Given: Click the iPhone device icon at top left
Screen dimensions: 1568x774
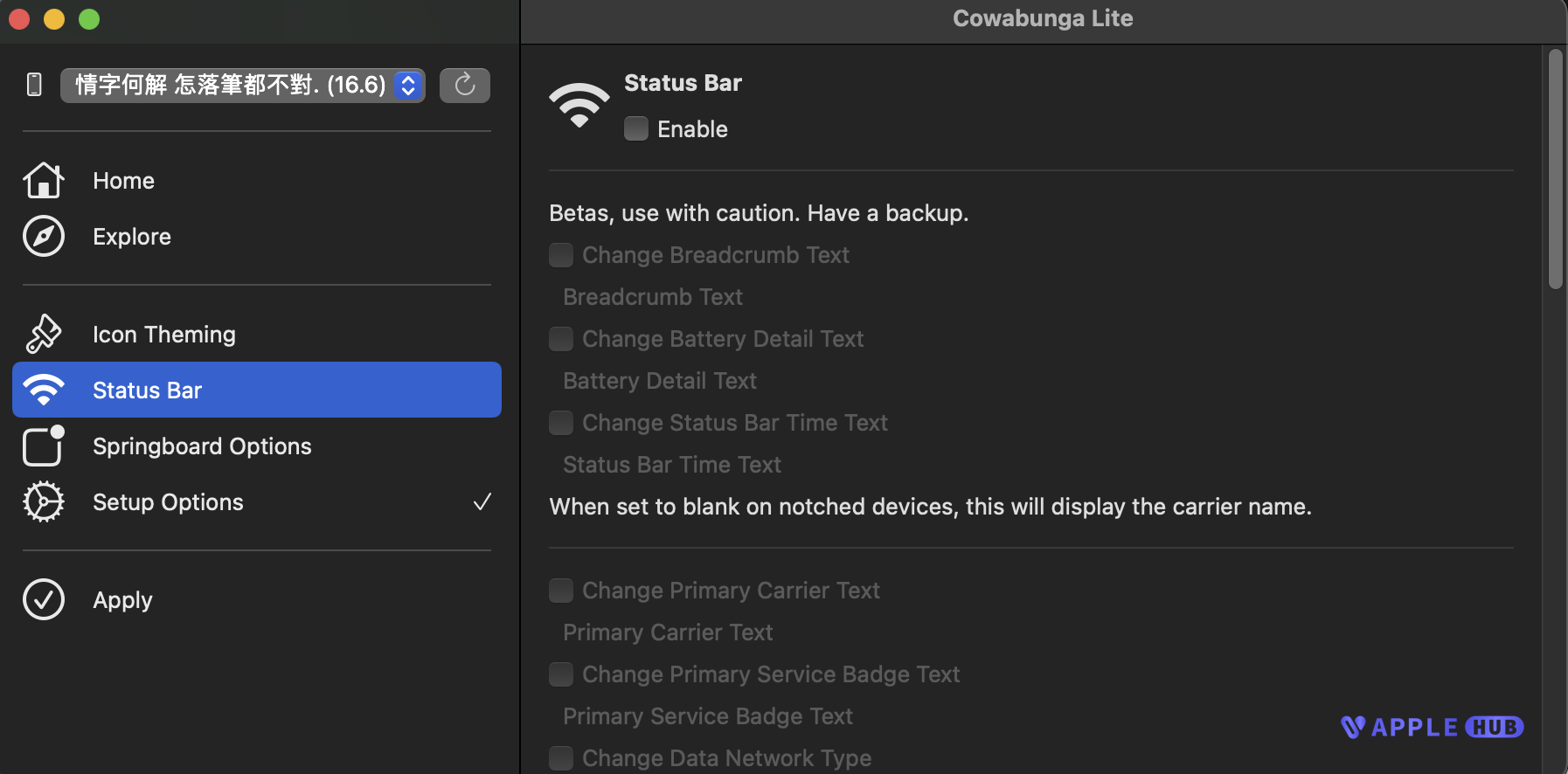Looking at the screenshot, I should pyautogui.click(x=33, y=85).
